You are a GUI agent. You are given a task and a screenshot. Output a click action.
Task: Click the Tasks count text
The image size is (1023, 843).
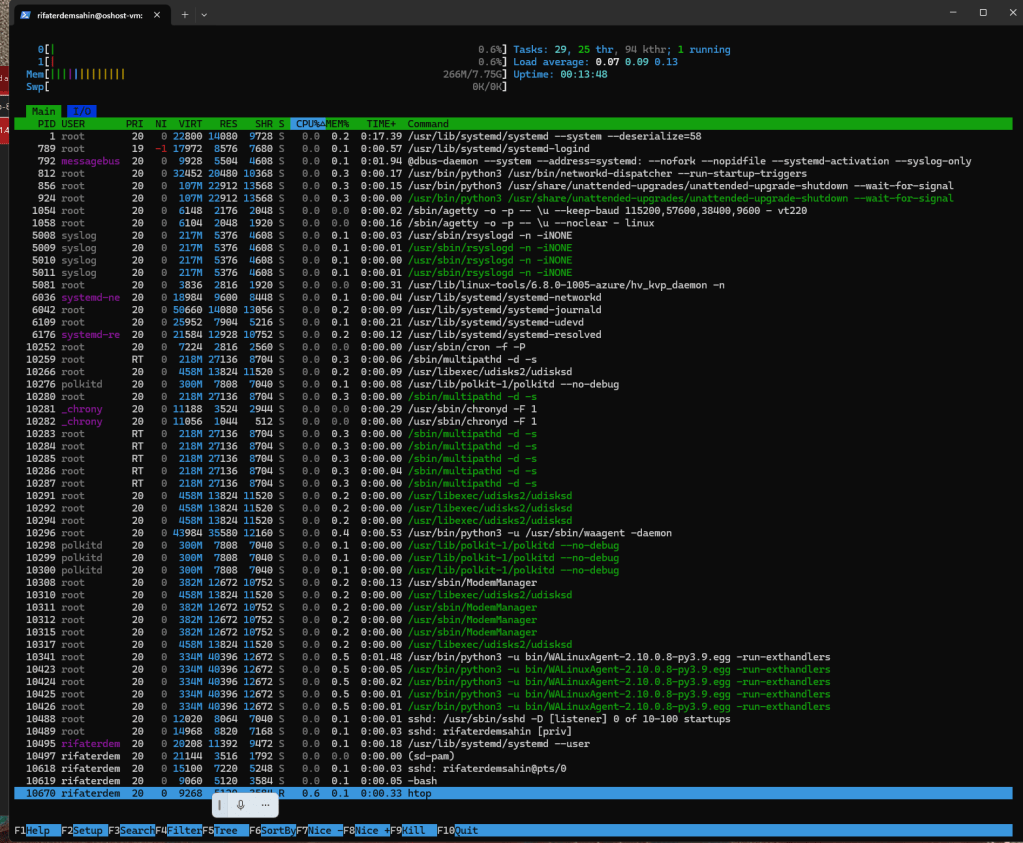point(622,50)
